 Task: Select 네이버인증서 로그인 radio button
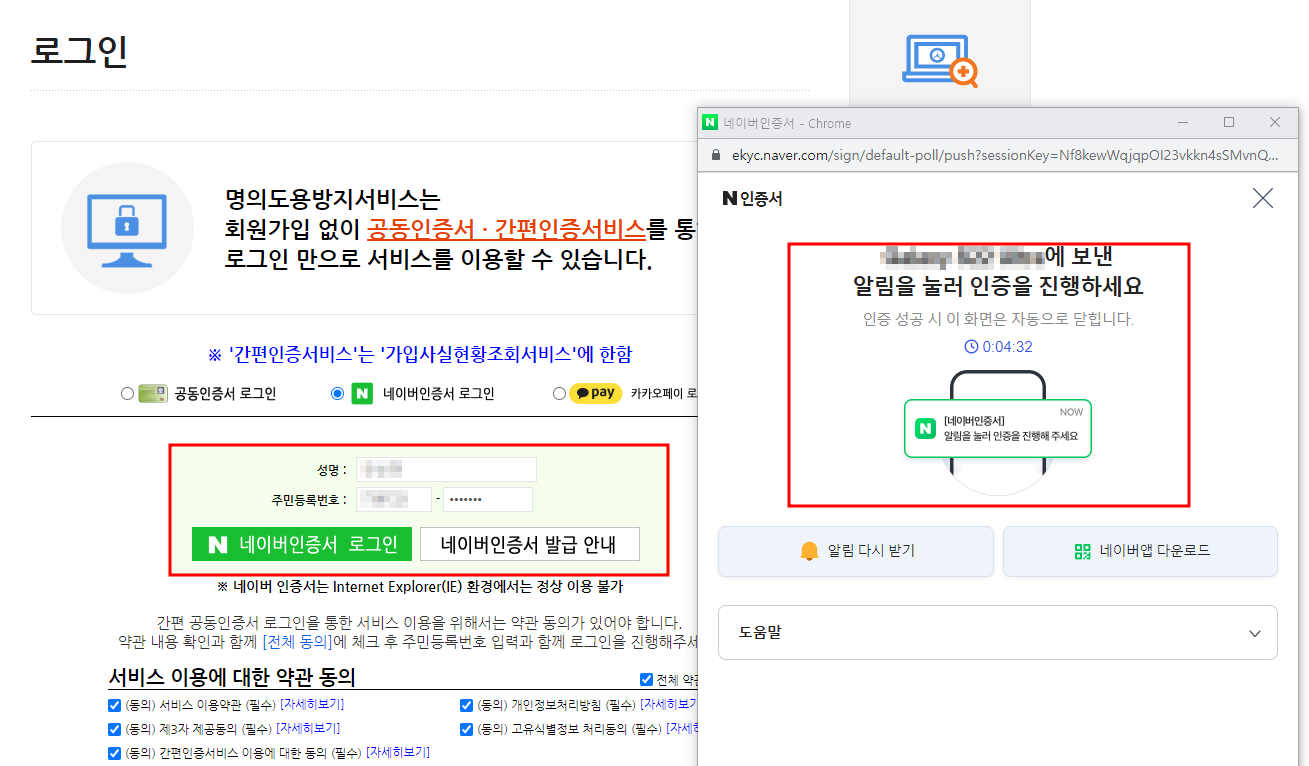click(x=337, y=394)
